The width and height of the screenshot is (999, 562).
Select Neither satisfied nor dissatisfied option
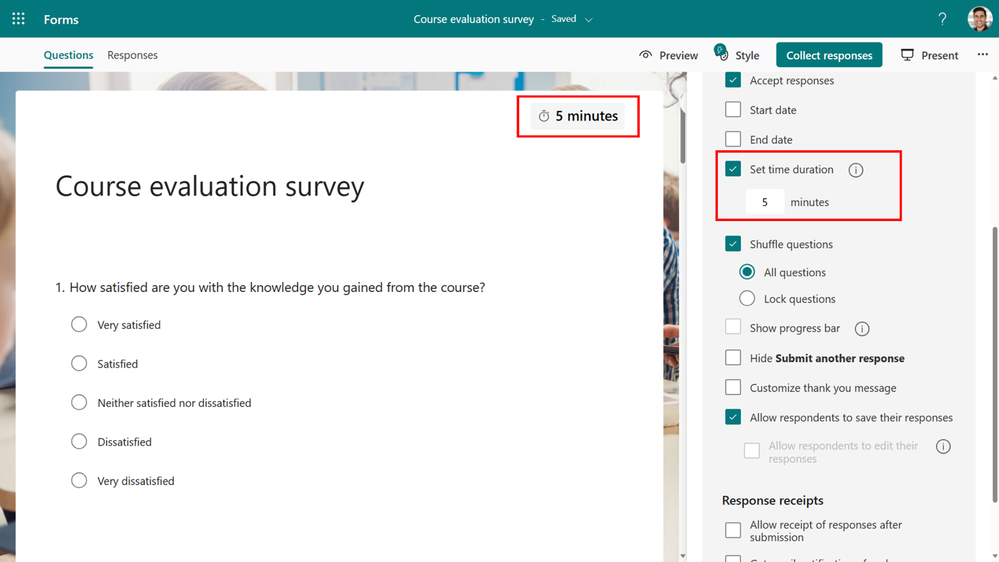(79, 402)
